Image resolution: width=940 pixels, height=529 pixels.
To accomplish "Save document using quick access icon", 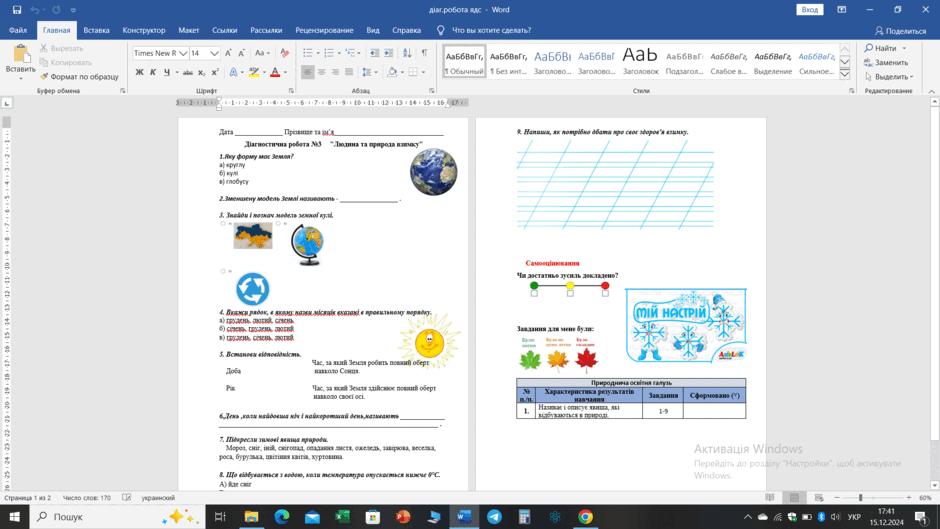I will click(17, 10).
